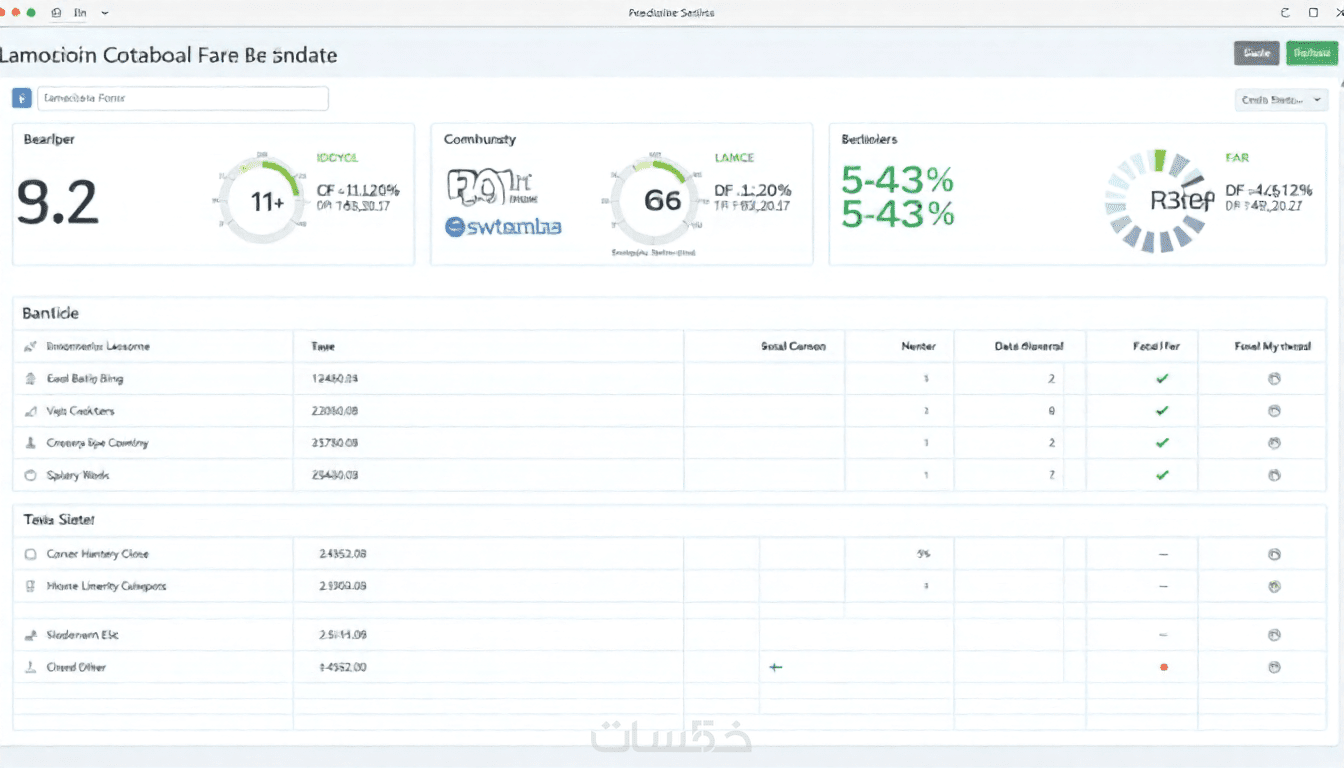Click the row icon beside Sladenam Ek
The width and height of the screenshot is (1344, 768).
29,635
